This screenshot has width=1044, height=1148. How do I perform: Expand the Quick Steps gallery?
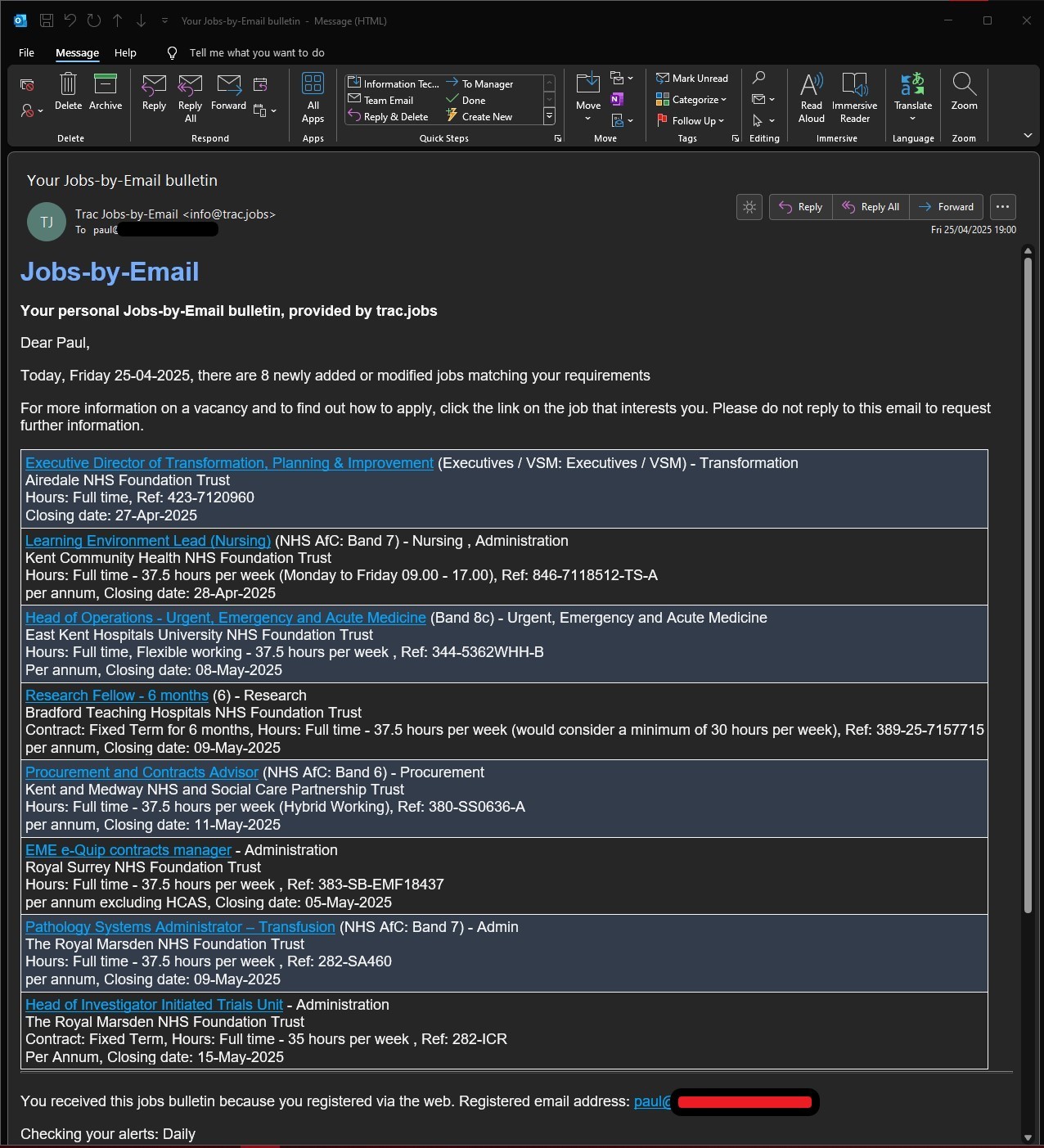click(549, 116)
